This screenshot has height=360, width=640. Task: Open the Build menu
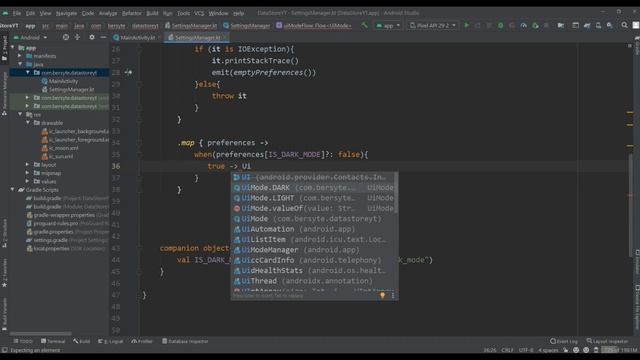152,13
